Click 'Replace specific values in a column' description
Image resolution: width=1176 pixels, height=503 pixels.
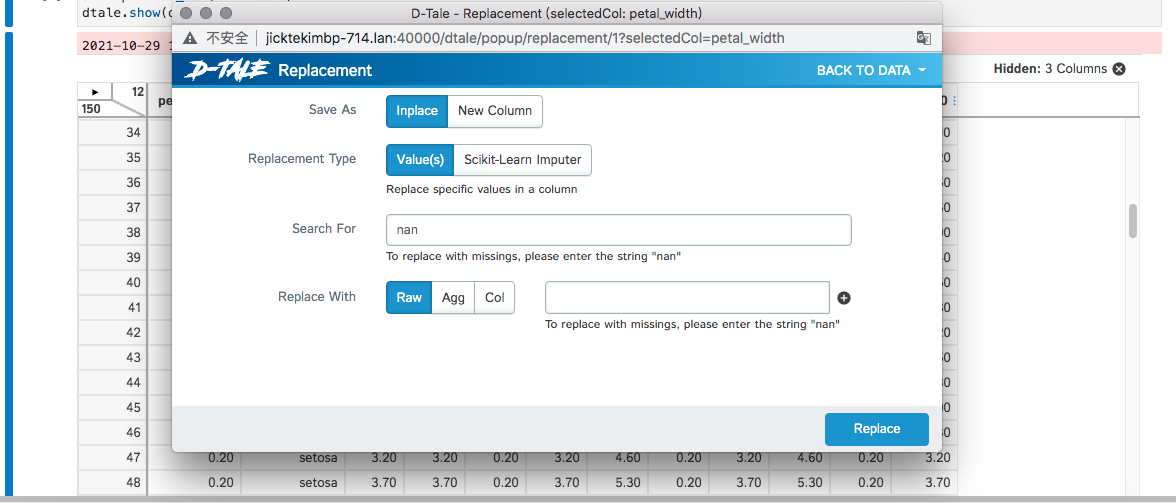(x=482, y=190)
